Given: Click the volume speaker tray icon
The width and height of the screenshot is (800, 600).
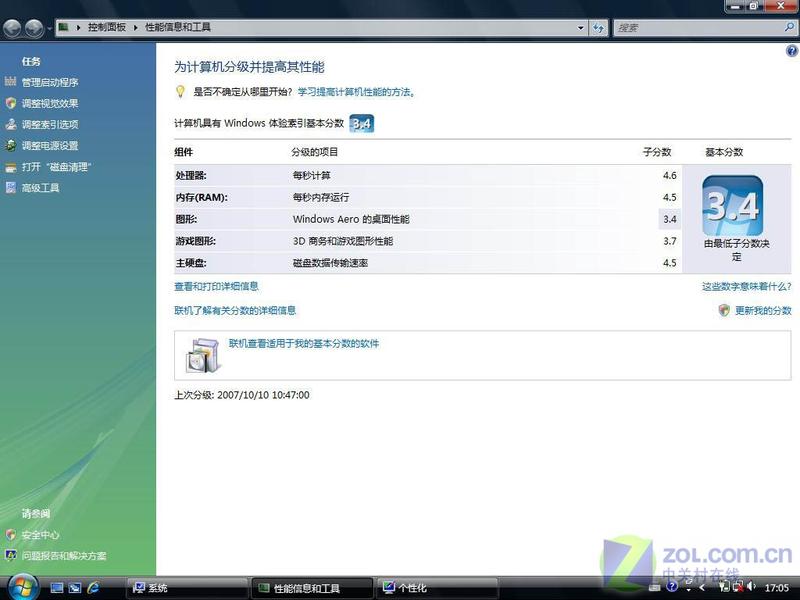Looking at the screenshot, I should [751, 588].
